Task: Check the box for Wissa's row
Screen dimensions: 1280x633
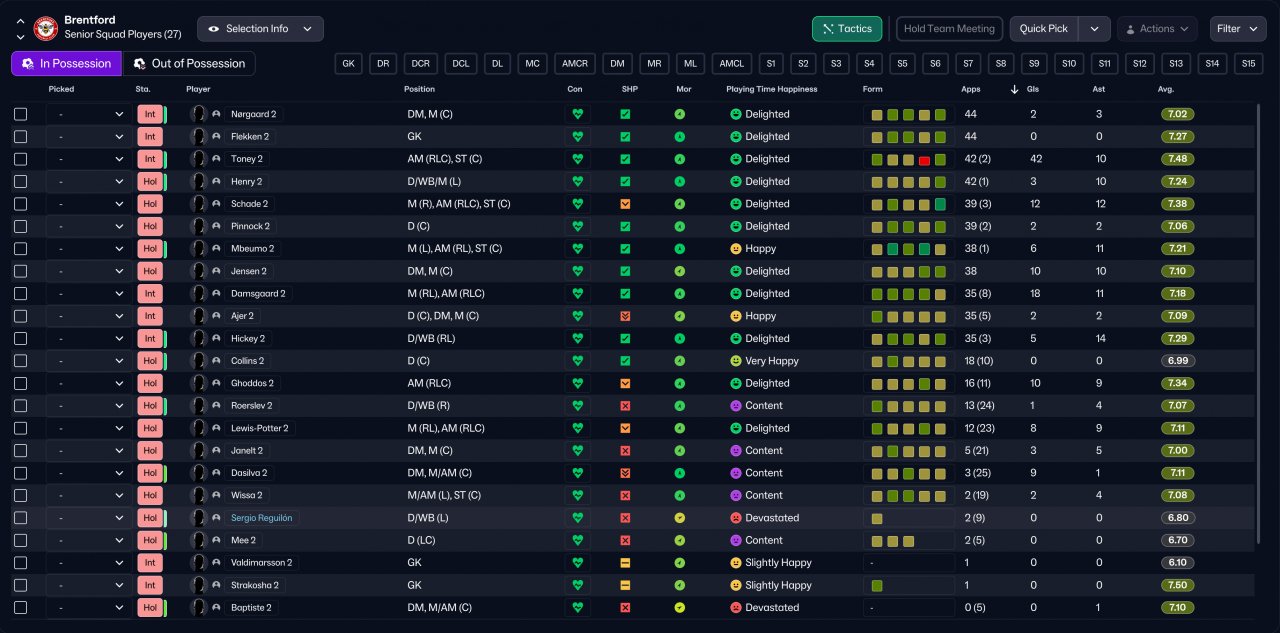Action: 21,495
